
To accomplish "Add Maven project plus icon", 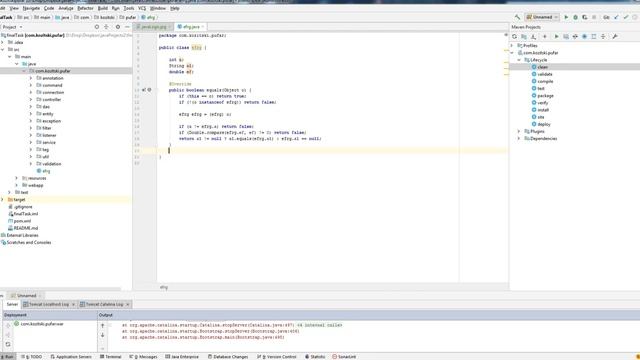I will [x=544, y=37].
